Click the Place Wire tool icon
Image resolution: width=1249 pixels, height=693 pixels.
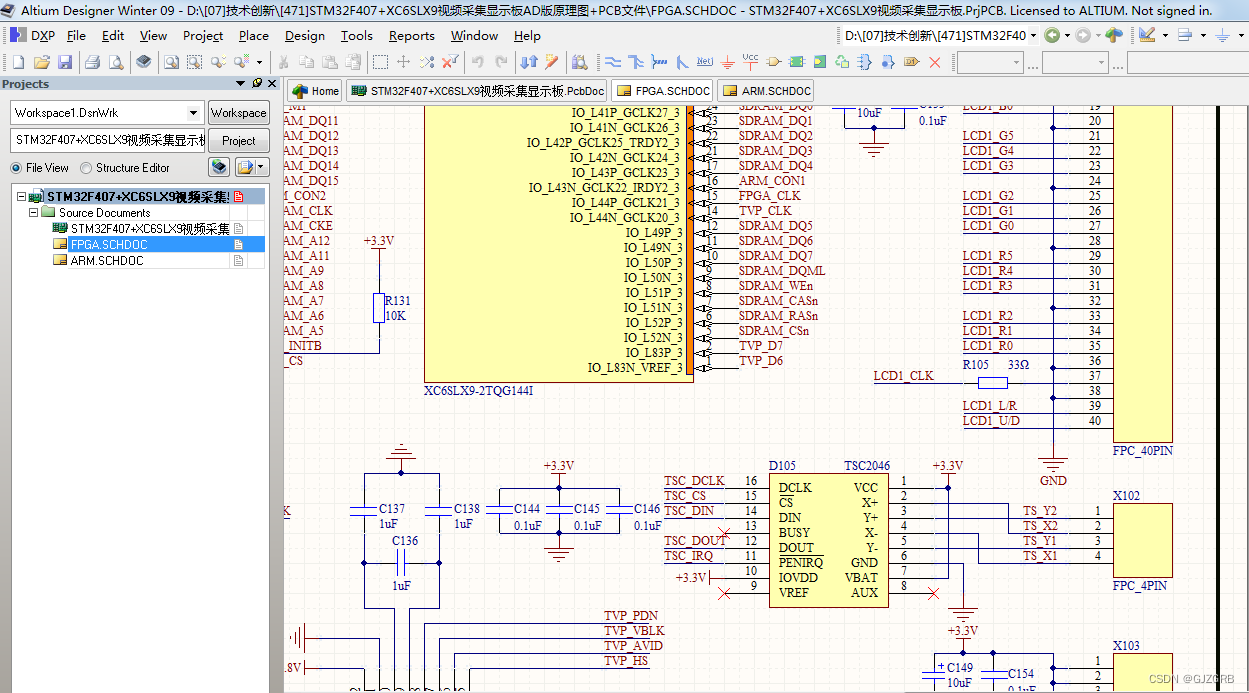point(612,62)
